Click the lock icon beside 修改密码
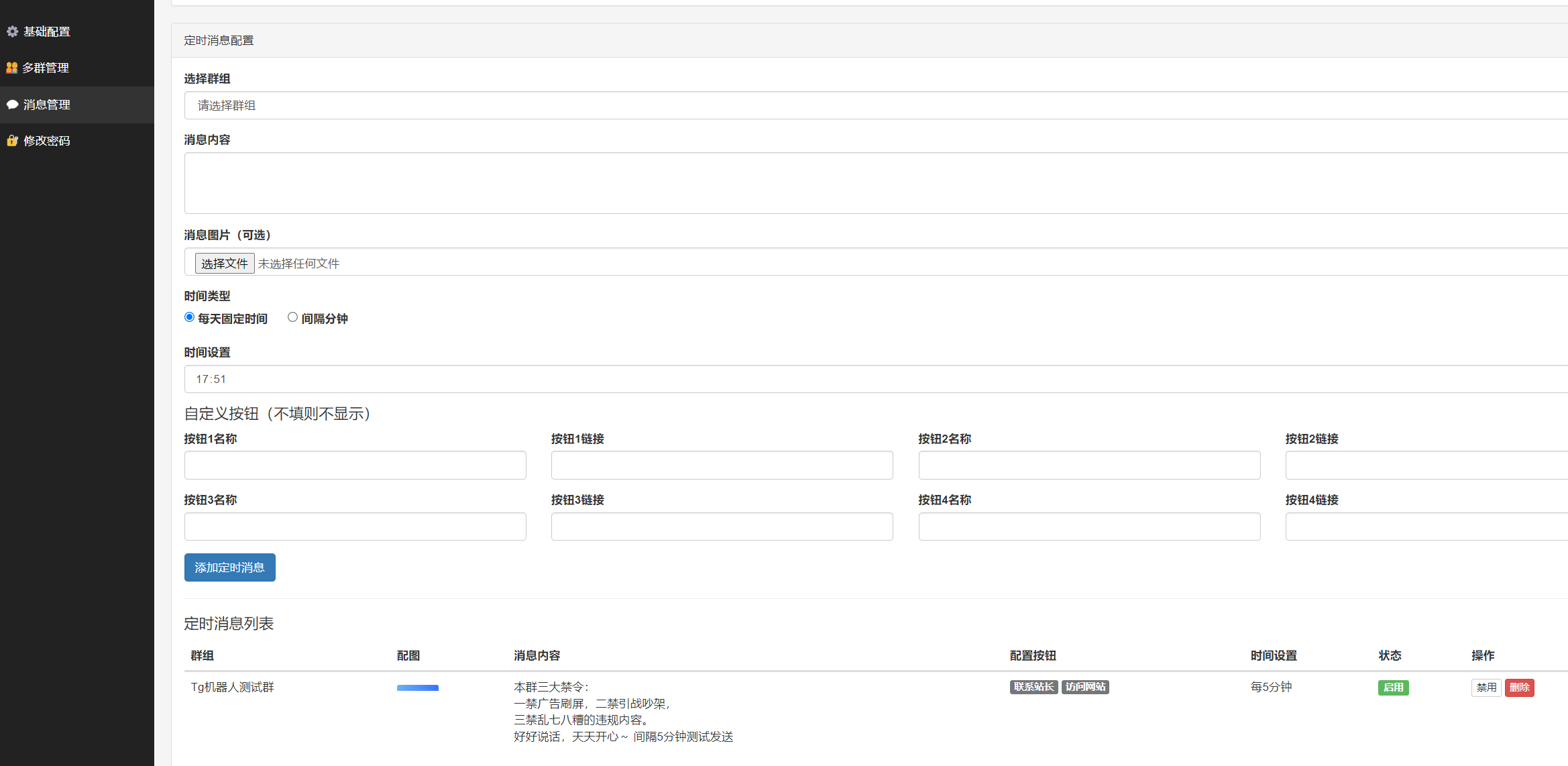 point(12,141)
